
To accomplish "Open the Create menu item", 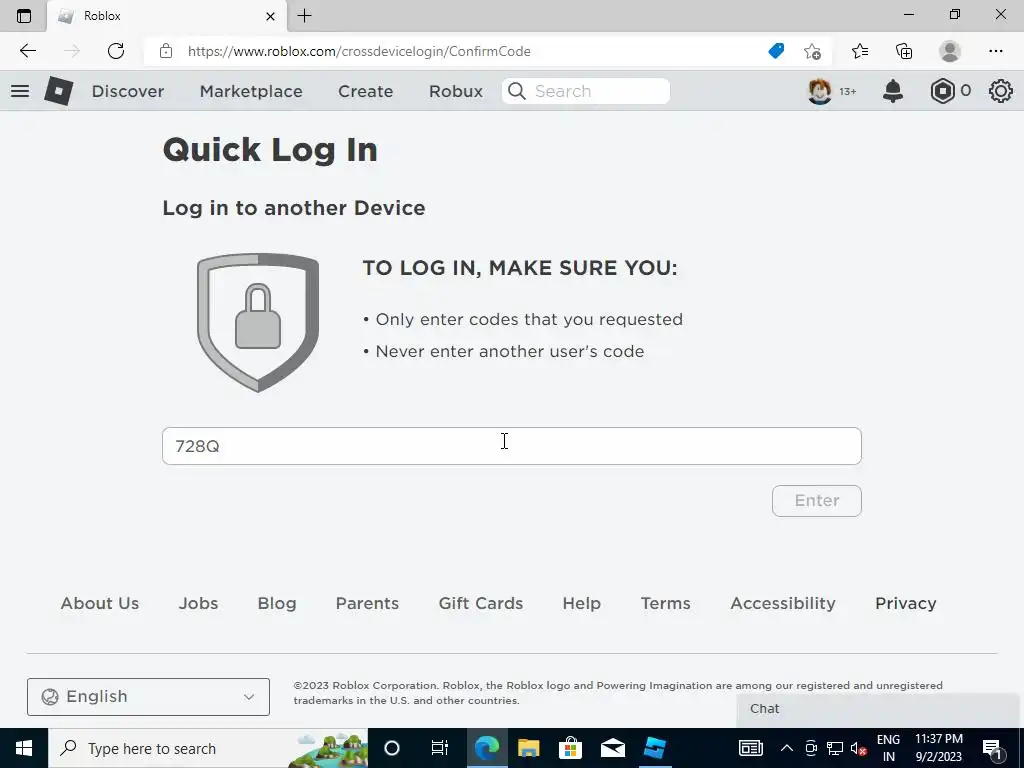I will click(x=366, y=91).
